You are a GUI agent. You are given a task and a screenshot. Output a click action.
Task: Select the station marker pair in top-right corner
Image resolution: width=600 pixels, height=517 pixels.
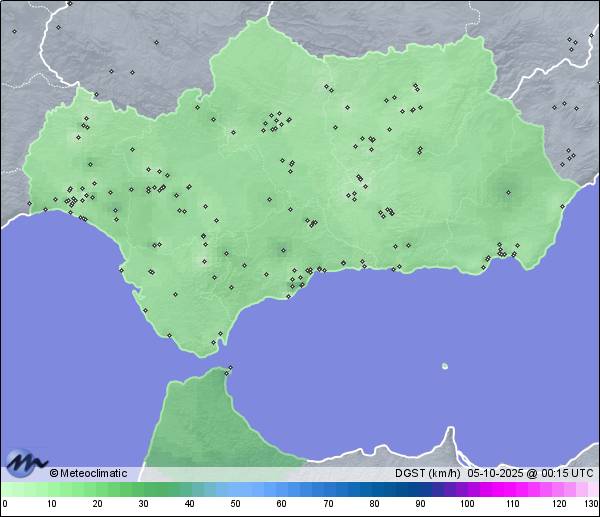click(x=572, y=41)
